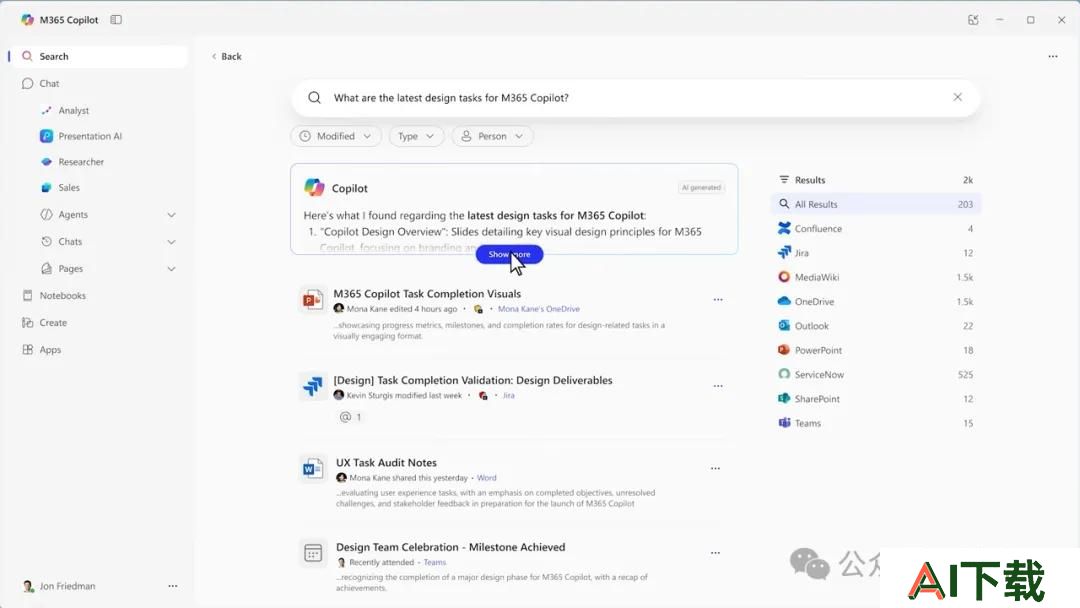This screenshot has width=1080, height=608.
Task: Click the Jira icon of Design Deliverables result
Action: click(x=313, y=386)
